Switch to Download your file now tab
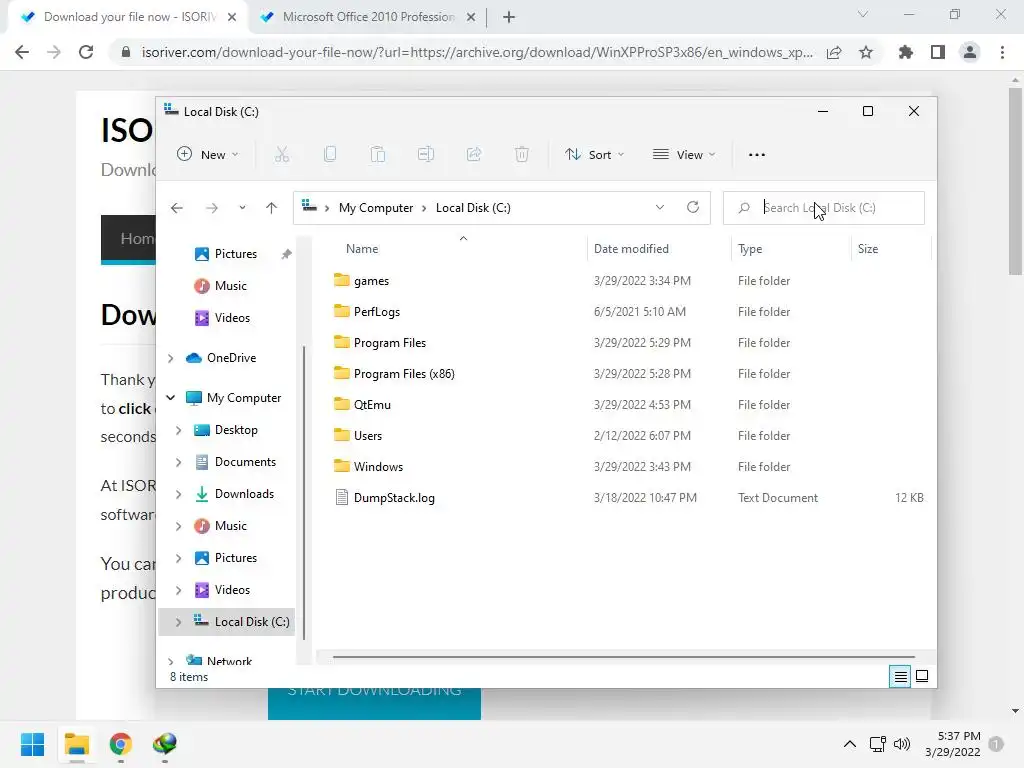1024x768 pixels. [127, 17]
